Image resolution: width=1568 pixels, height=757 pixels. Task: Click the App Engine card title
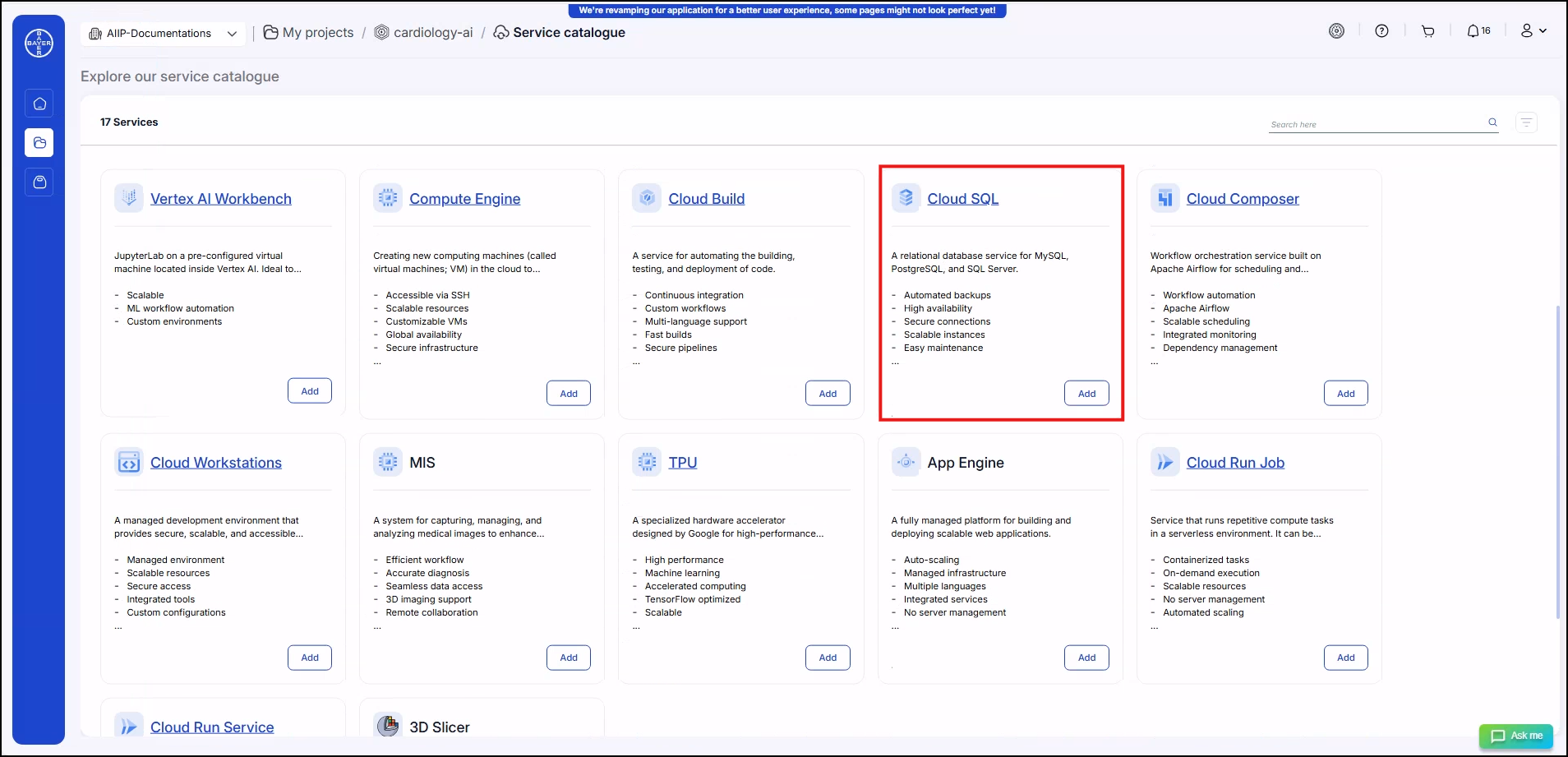(x=966, y=463)
